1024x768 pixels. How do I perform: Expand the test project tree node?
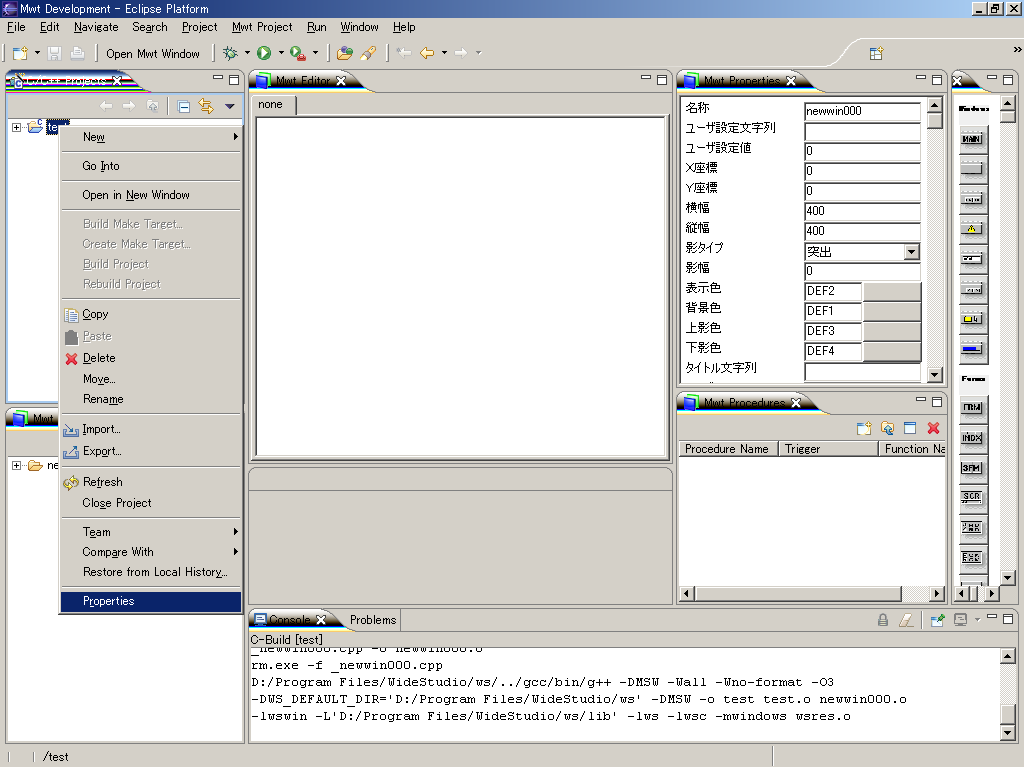(16, 127)
